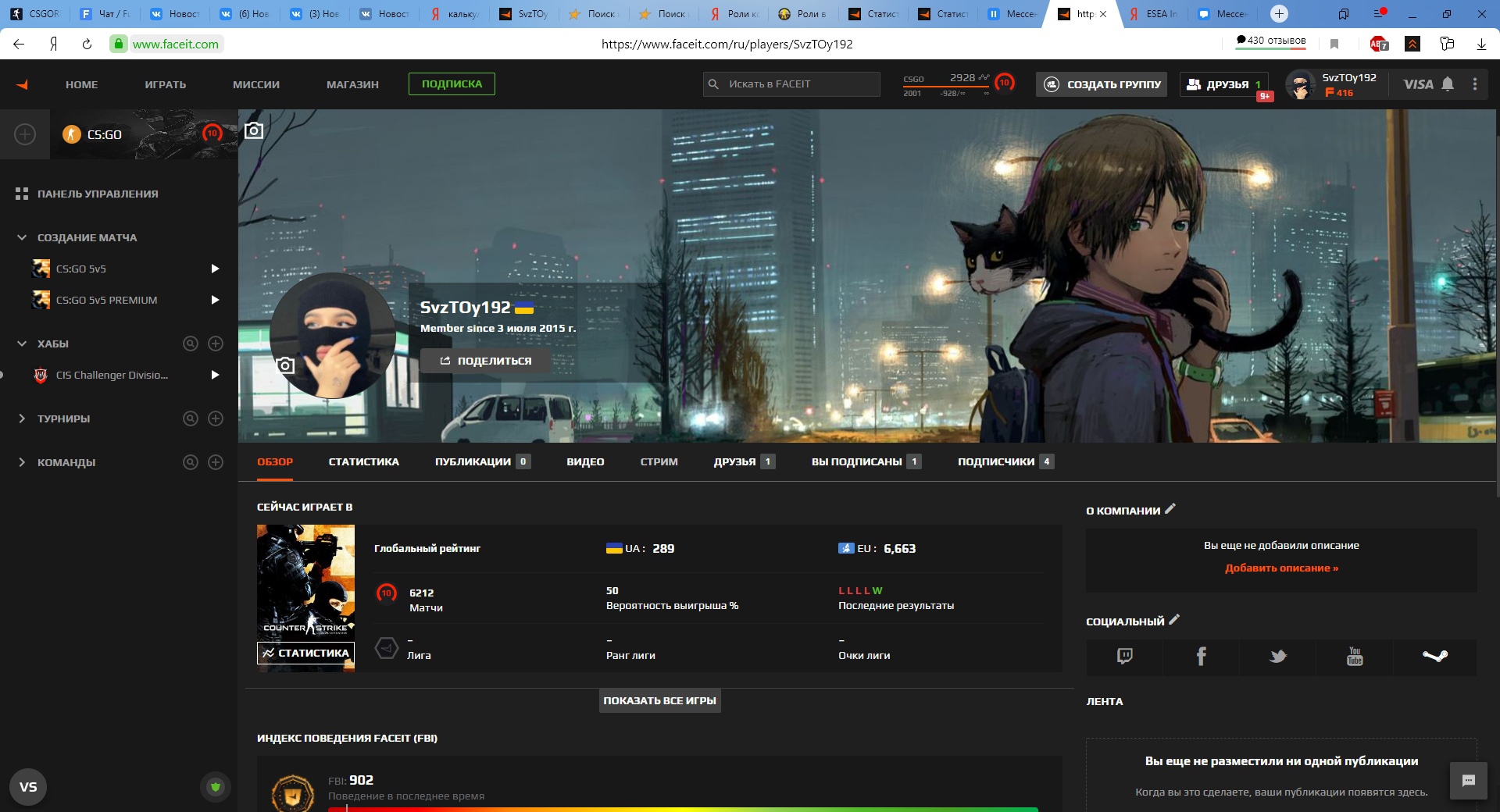Open МАГАЗИН in navigation
Screen dimensions: 1500x812
coord(352,84)
